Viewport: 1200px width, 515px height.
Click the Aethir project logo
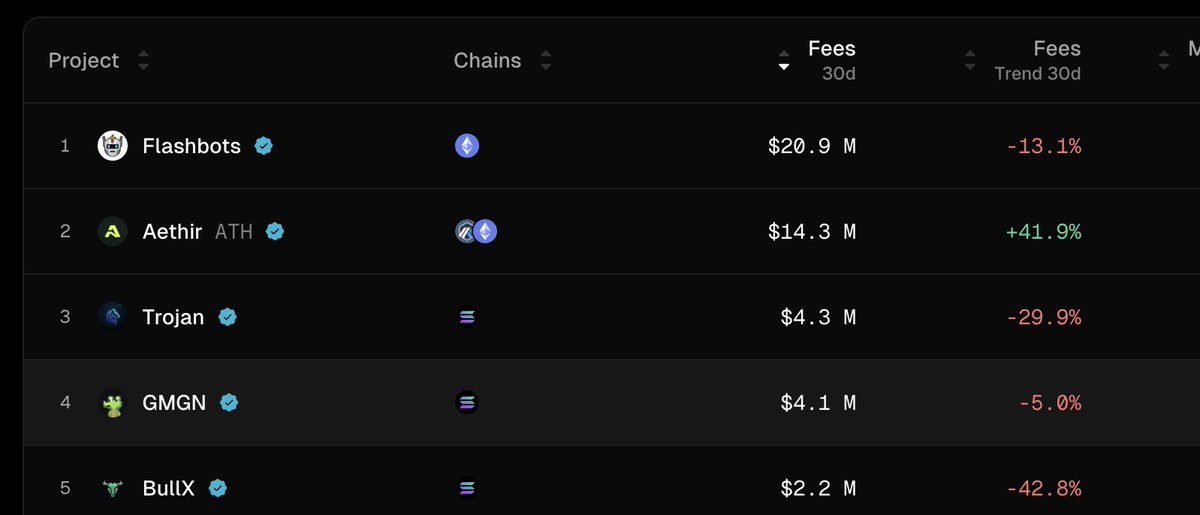tap(113, 232)
